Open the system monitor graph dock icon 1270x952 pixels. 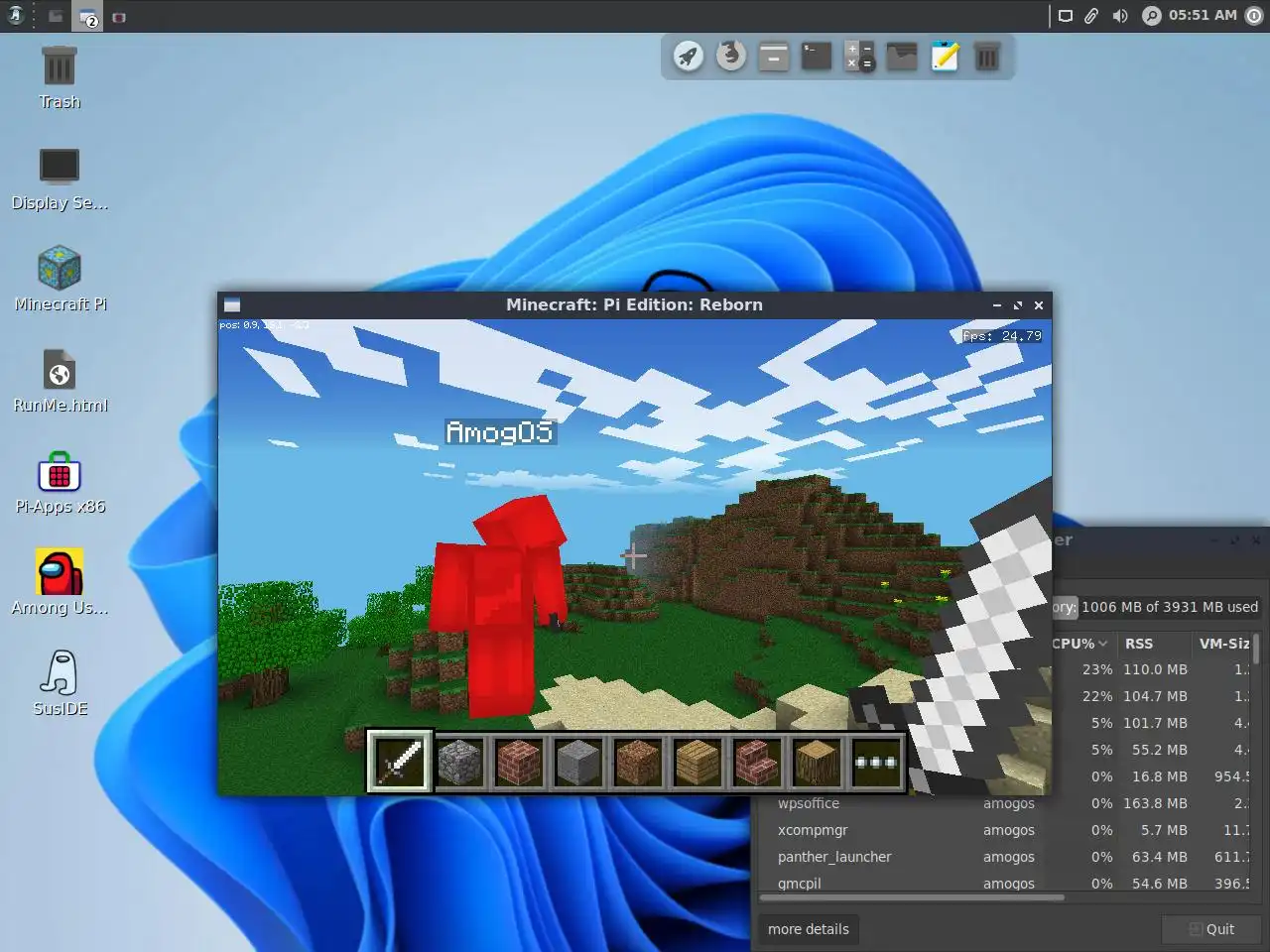(902, 57)
